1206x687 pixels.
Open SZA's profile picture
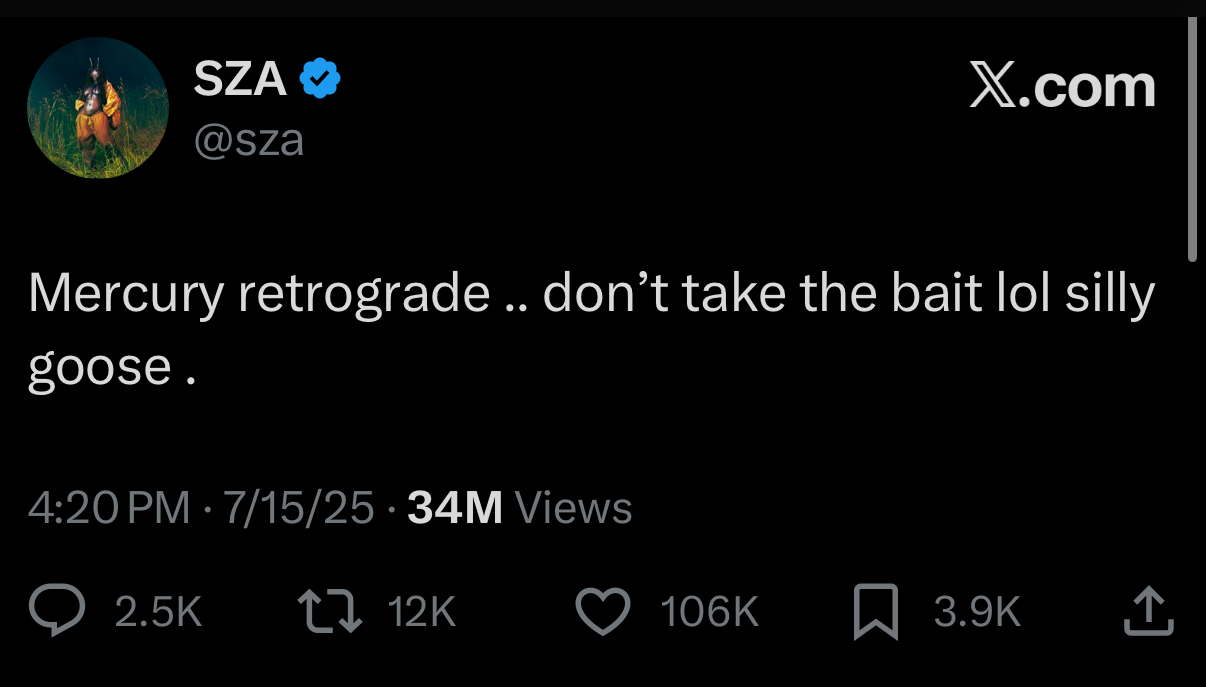(x=98, y=108)
